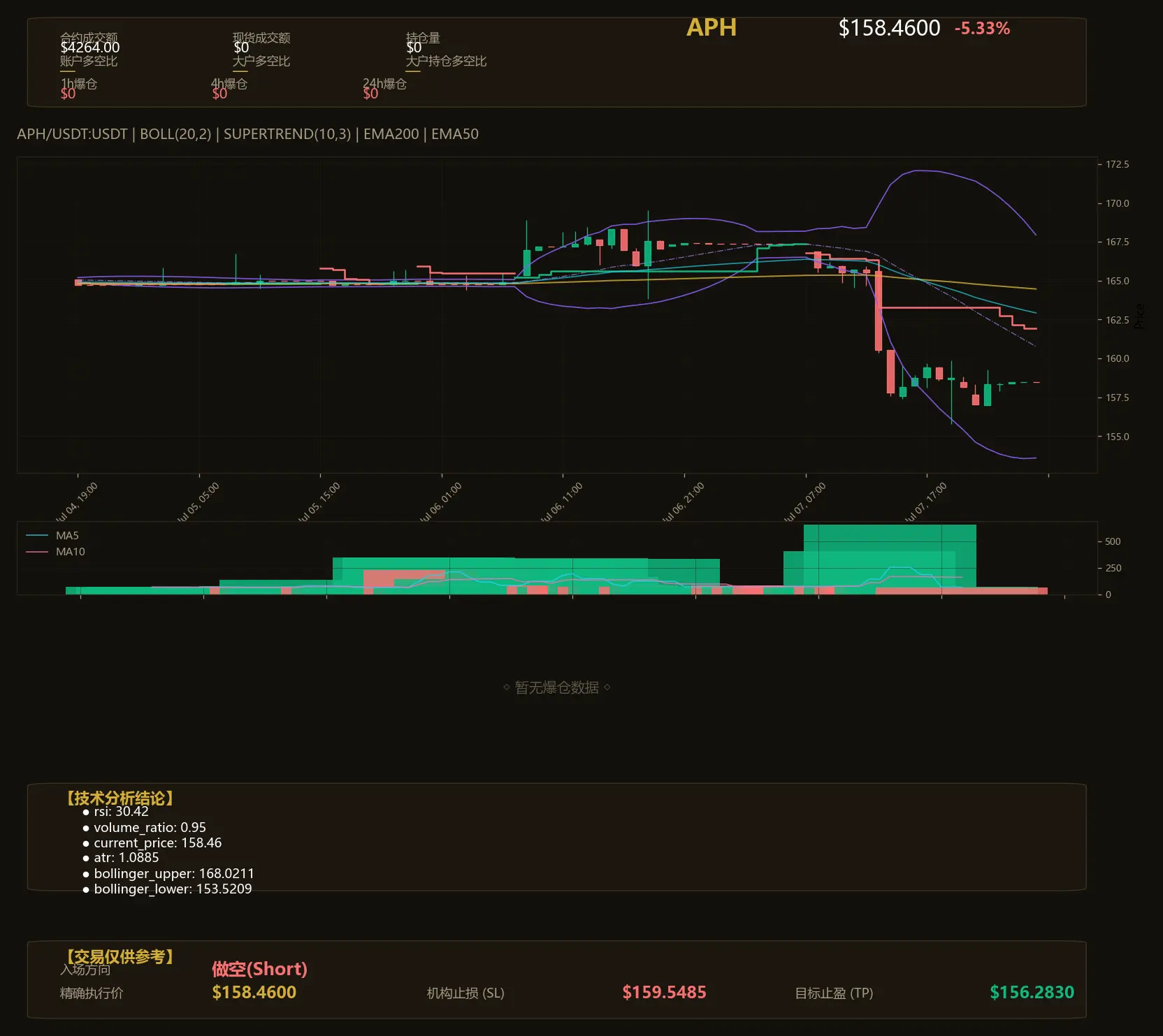
Task: Click the 做空(Short) direction text
Action: click(x=259, y=969)
